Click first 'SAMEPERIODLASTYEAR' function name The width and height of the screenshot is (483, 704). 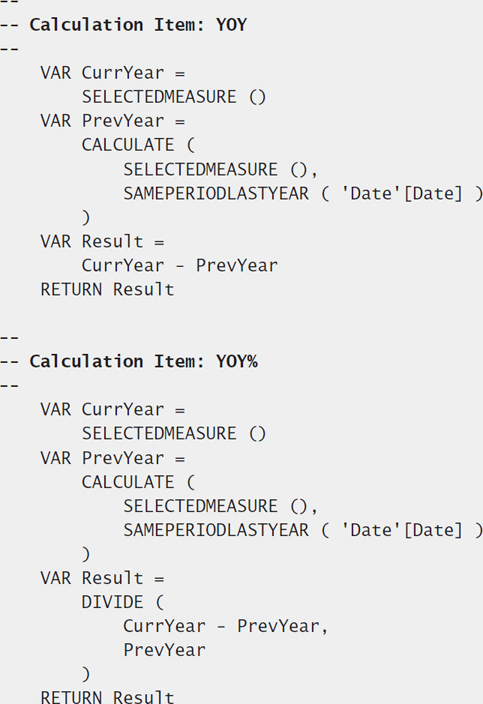click(x=216, y=194)
